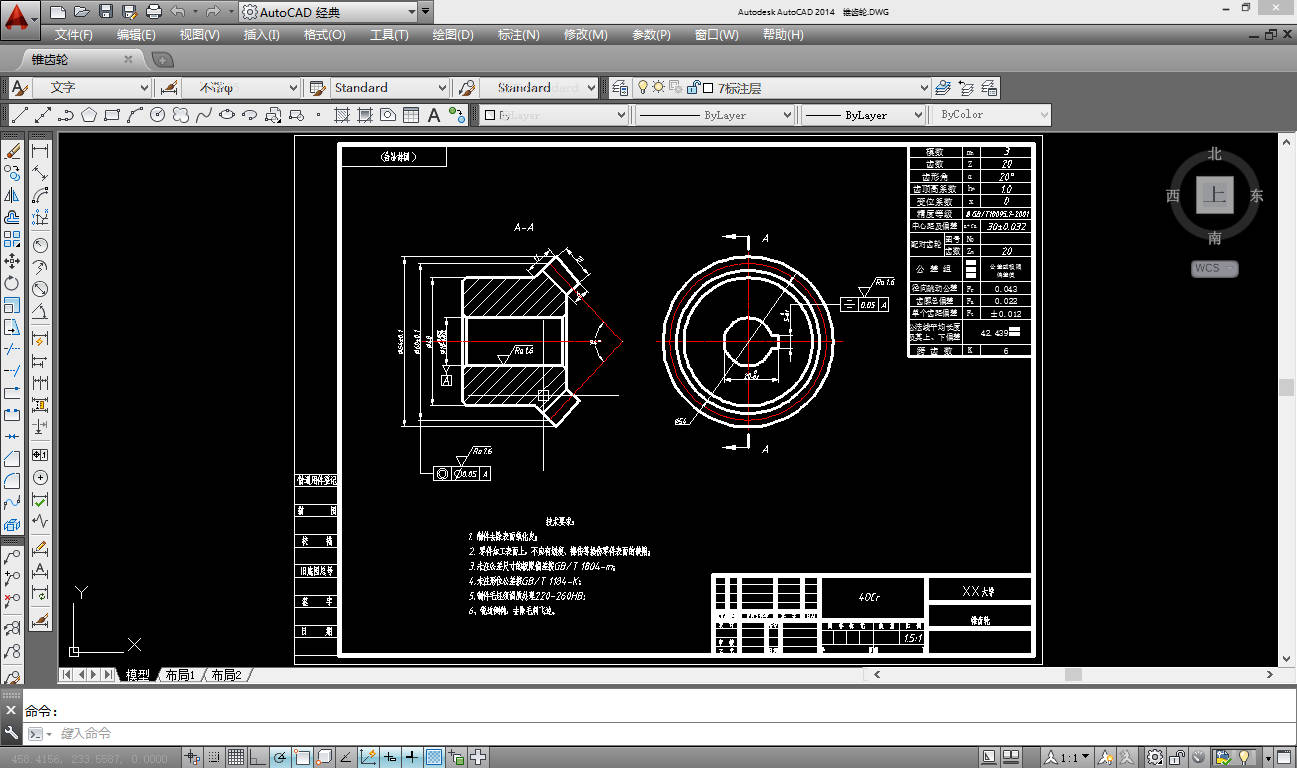Open the 标注(N) menu
Screen dimensions: 1297x768
pos(519,34)
